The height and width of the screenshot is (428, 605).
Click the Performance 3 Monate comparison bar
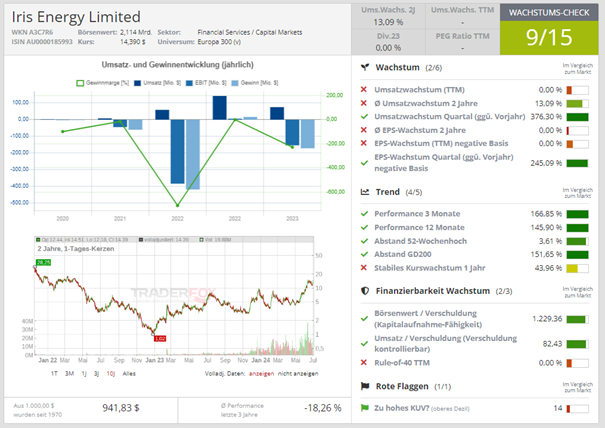pos(578,214)
